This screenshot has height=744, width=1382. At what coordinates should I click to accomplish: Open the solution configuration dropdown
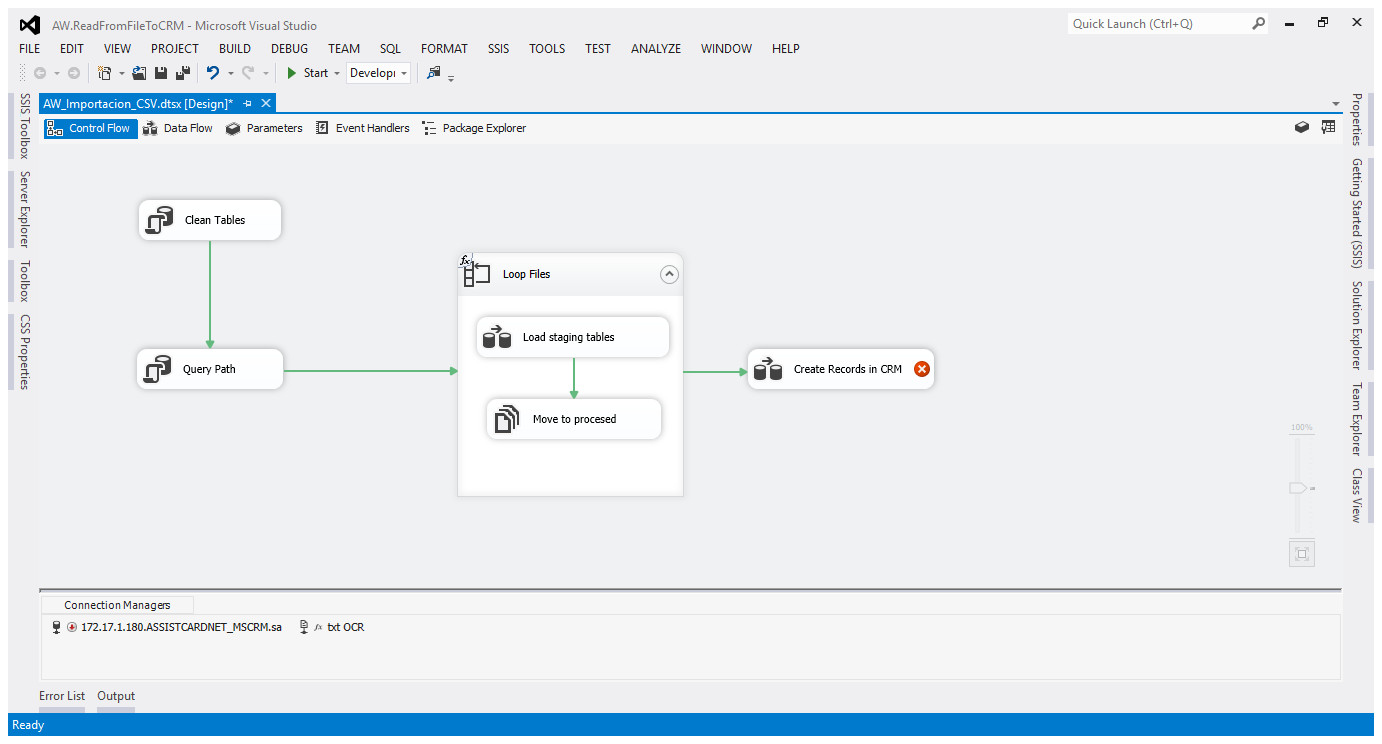(x=378, y=73)
